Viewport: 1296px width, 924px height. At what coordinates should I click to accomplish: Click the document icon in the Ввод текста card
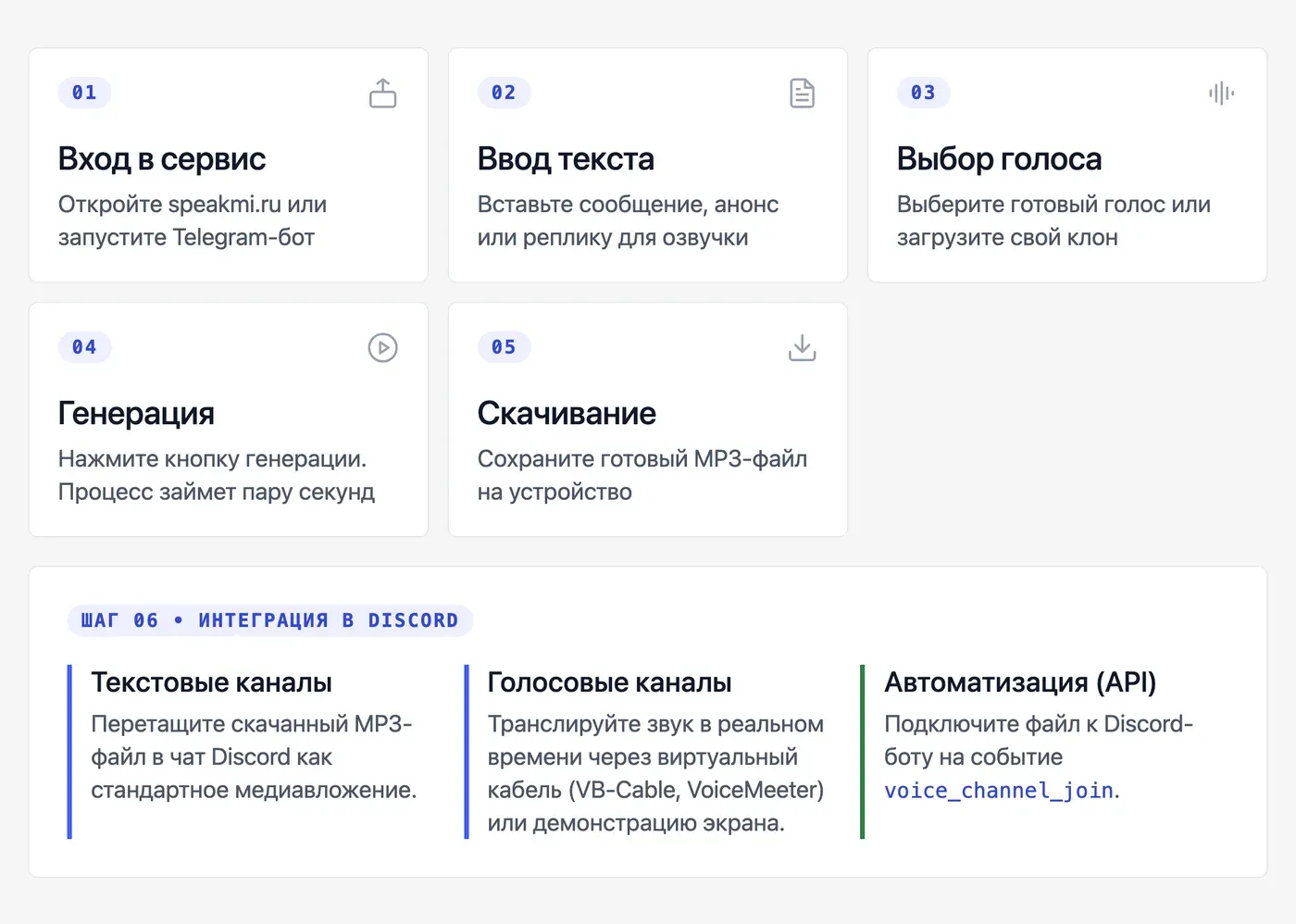point(802,93)
